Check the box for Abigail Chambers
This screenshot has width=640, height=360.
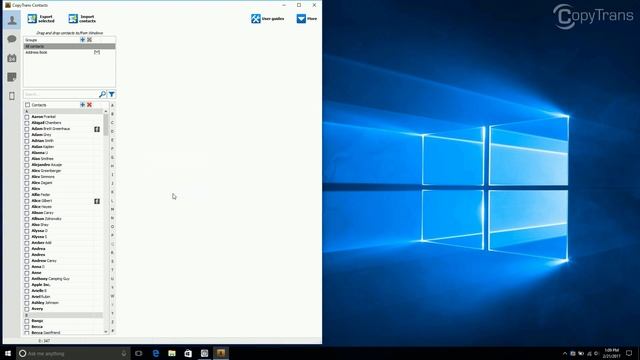27,123
